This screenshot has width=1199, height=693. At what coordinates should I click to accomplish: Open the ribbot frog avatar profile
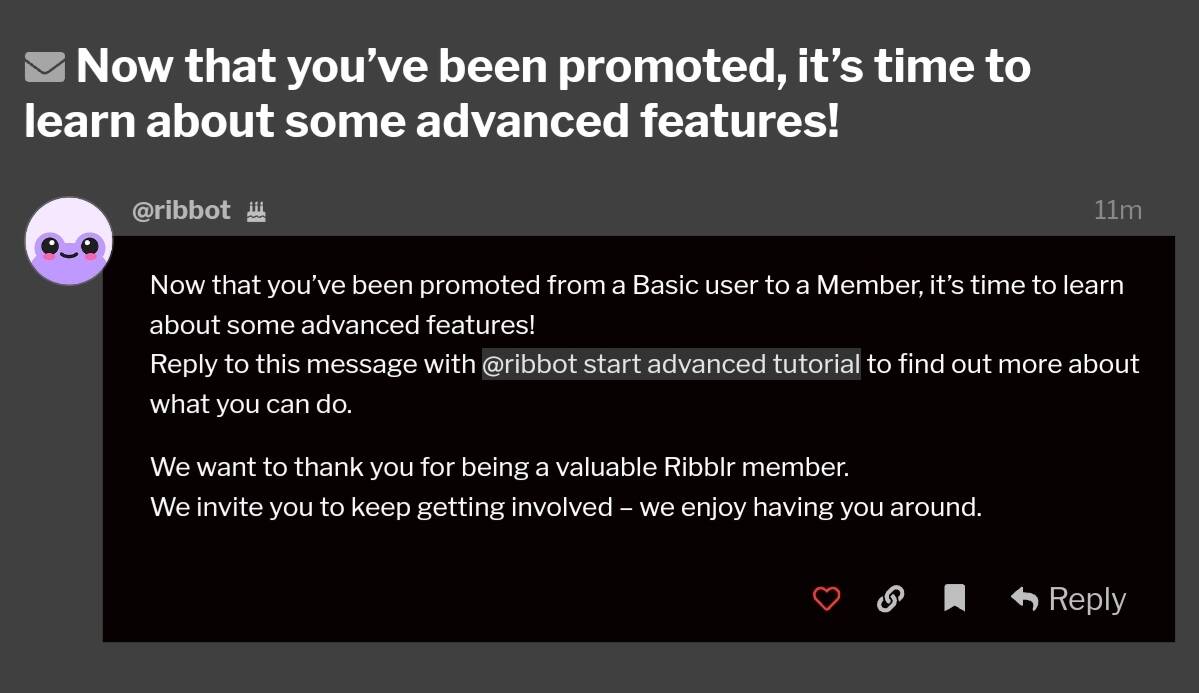click(x=69, y=241)
